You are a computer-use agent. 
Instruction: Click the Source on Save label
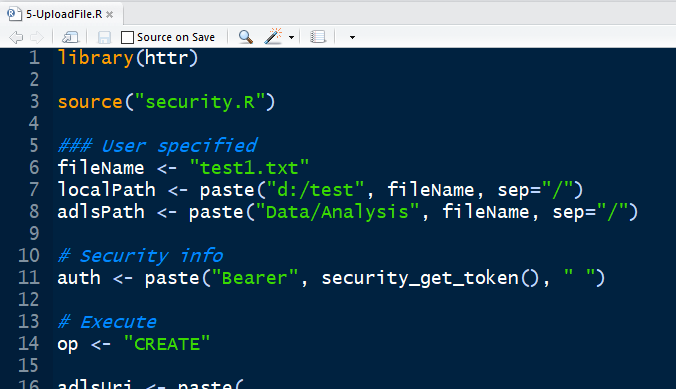[176, 38]
